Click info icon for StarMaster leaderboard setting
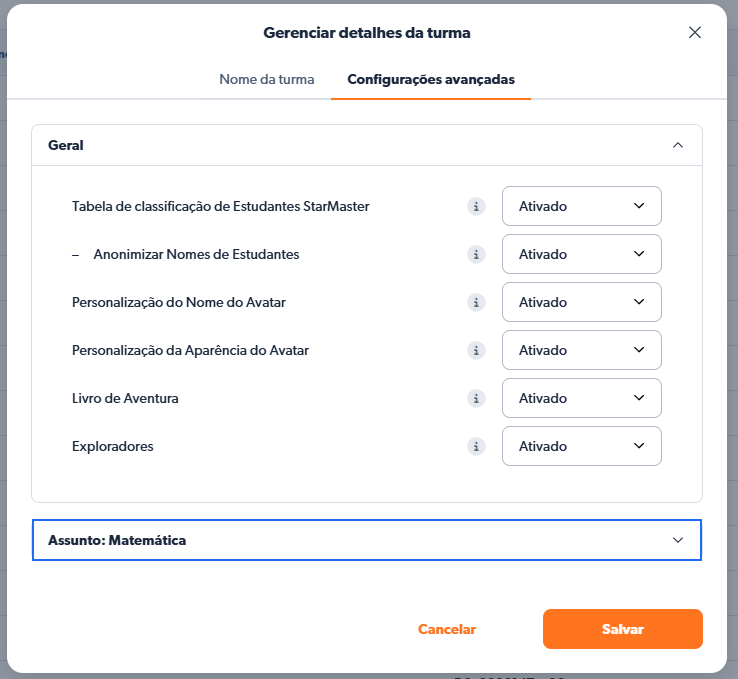 [x=477, y=207]
